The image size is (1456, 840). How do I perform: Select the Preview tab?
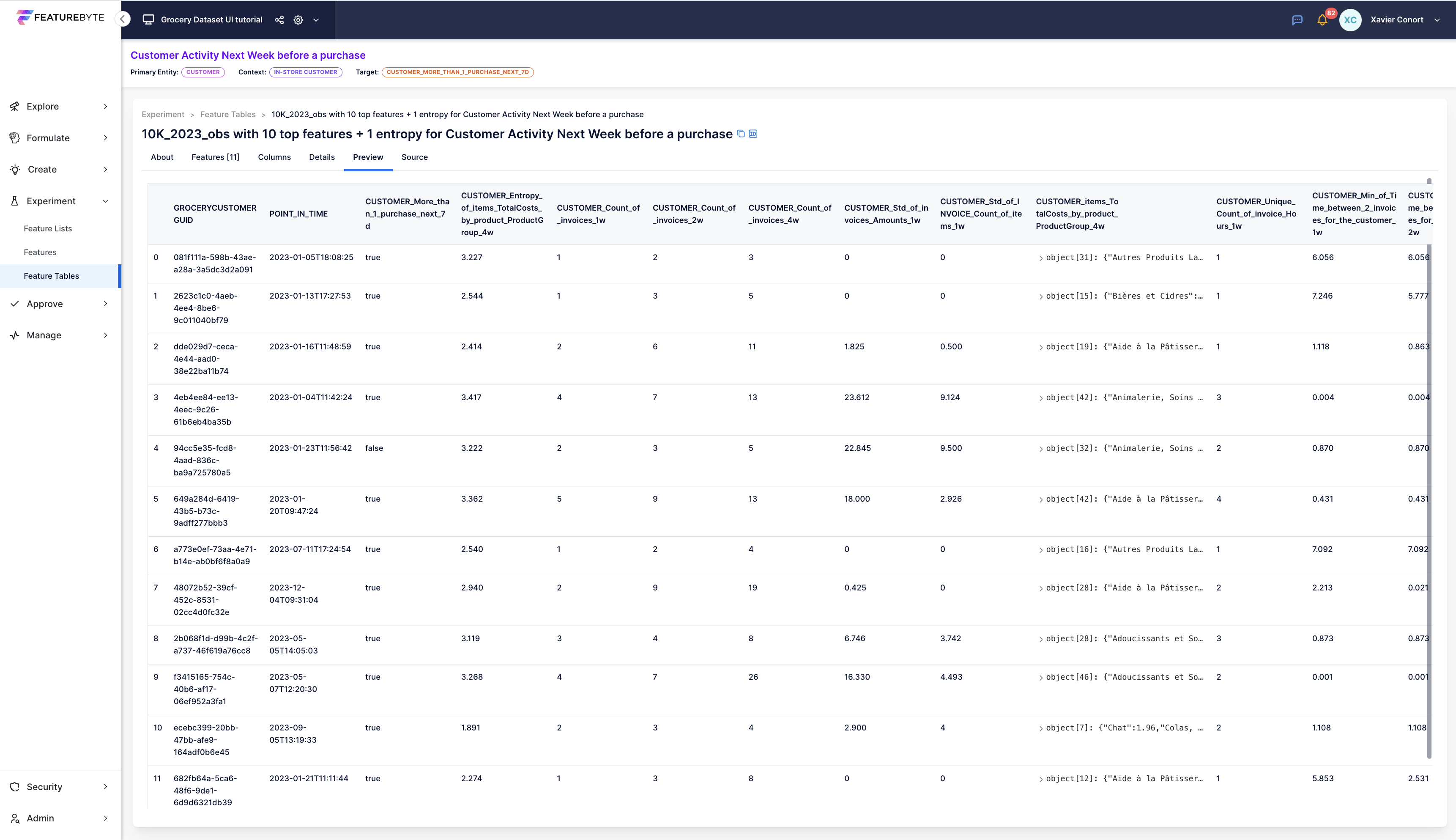coord(368,157)
